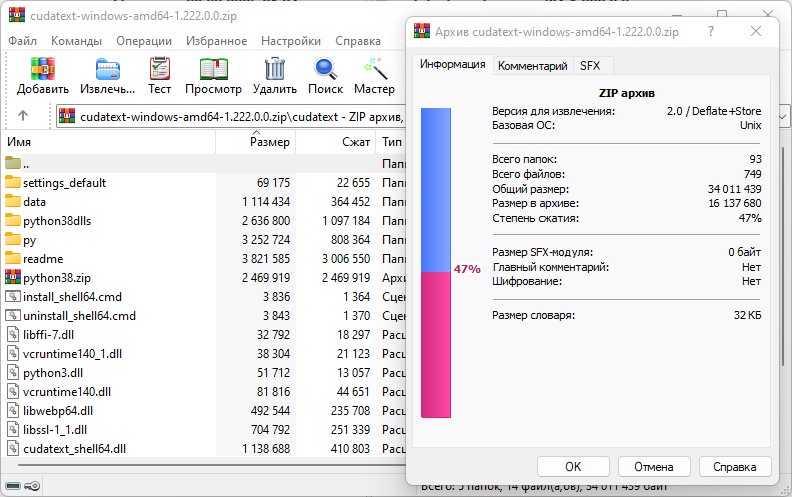
Task: Select the py folder icon
Action: (x=13, y=239)
